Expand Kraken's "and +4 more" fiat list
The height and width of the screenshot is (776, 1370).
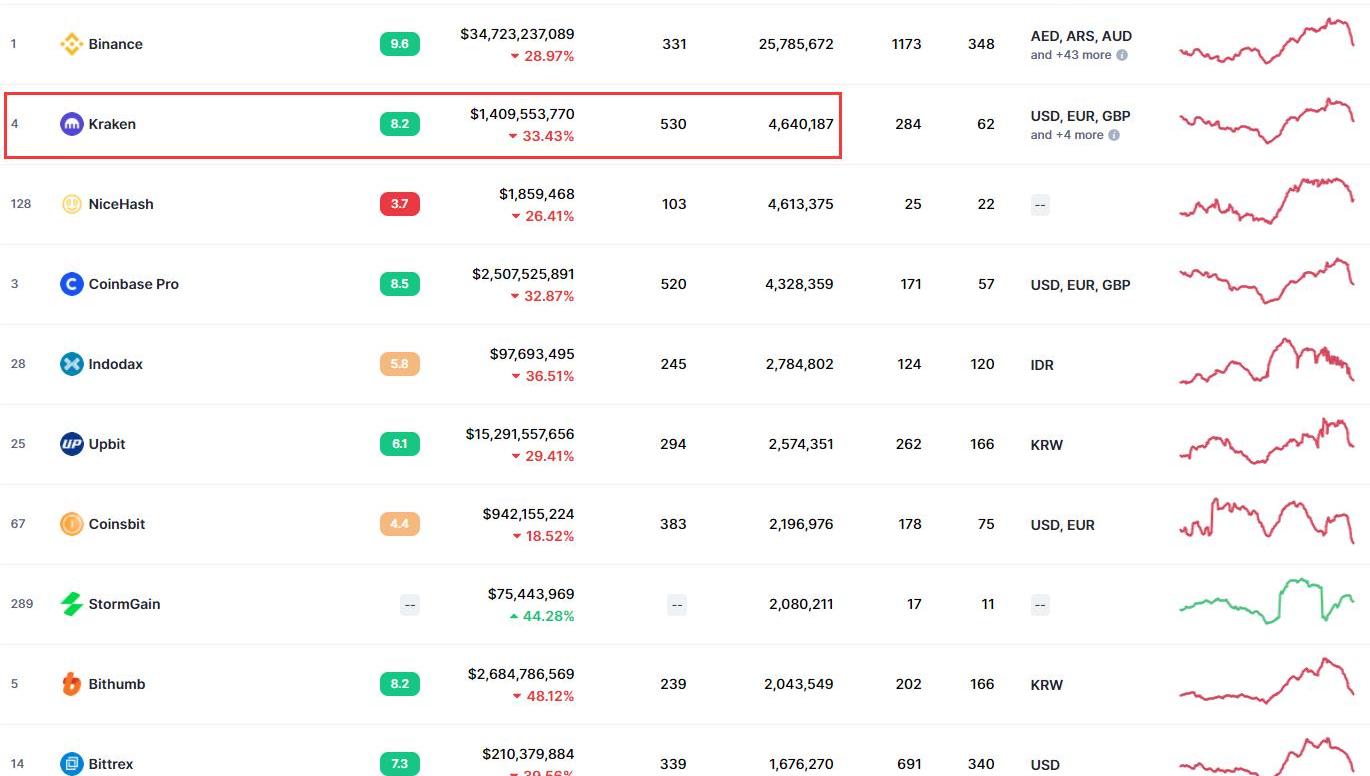pyautogui.click(x=1066, y=135)
